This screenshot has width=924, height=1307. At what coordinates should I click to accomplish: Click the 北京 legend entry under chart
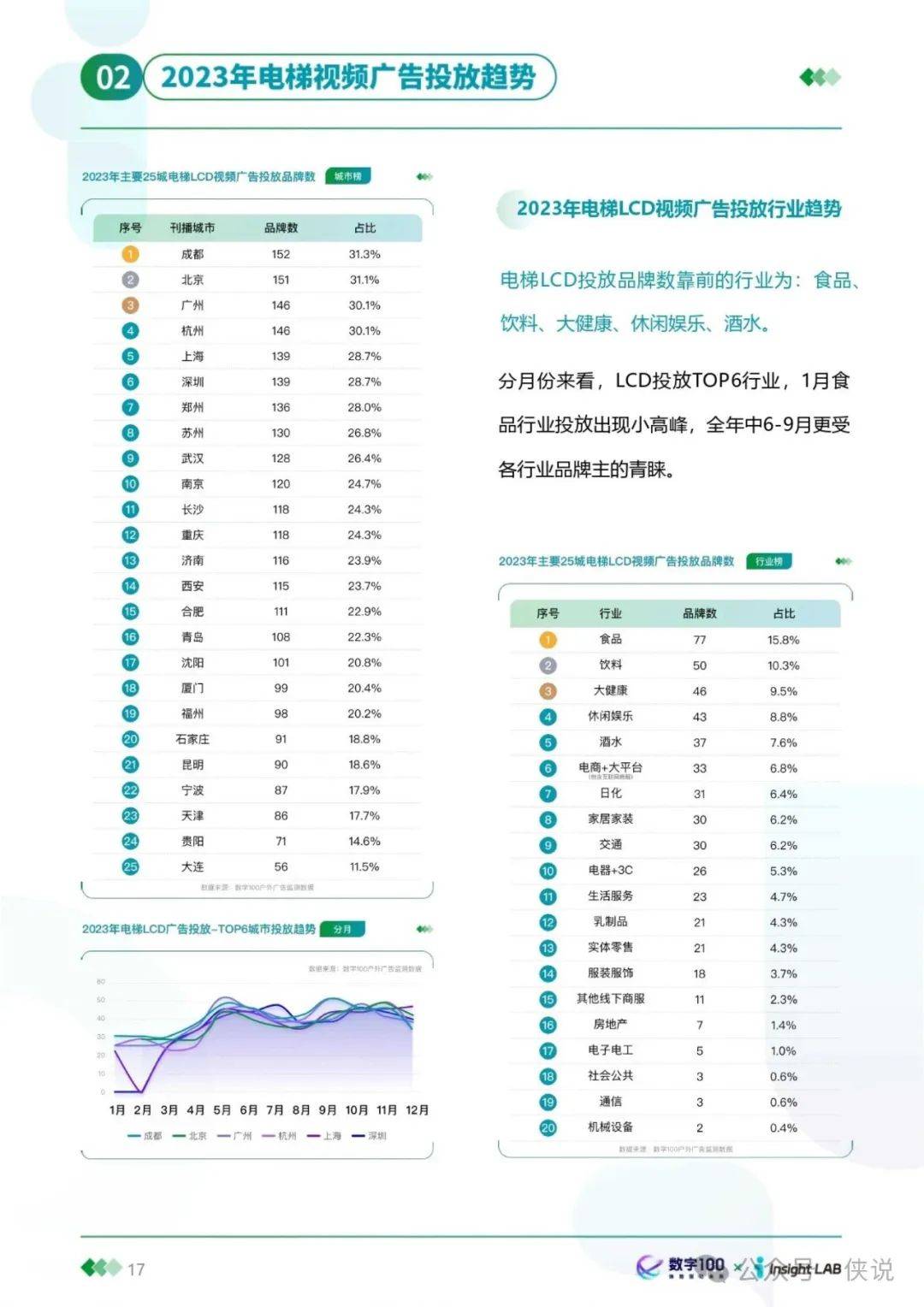[190, 1136]
